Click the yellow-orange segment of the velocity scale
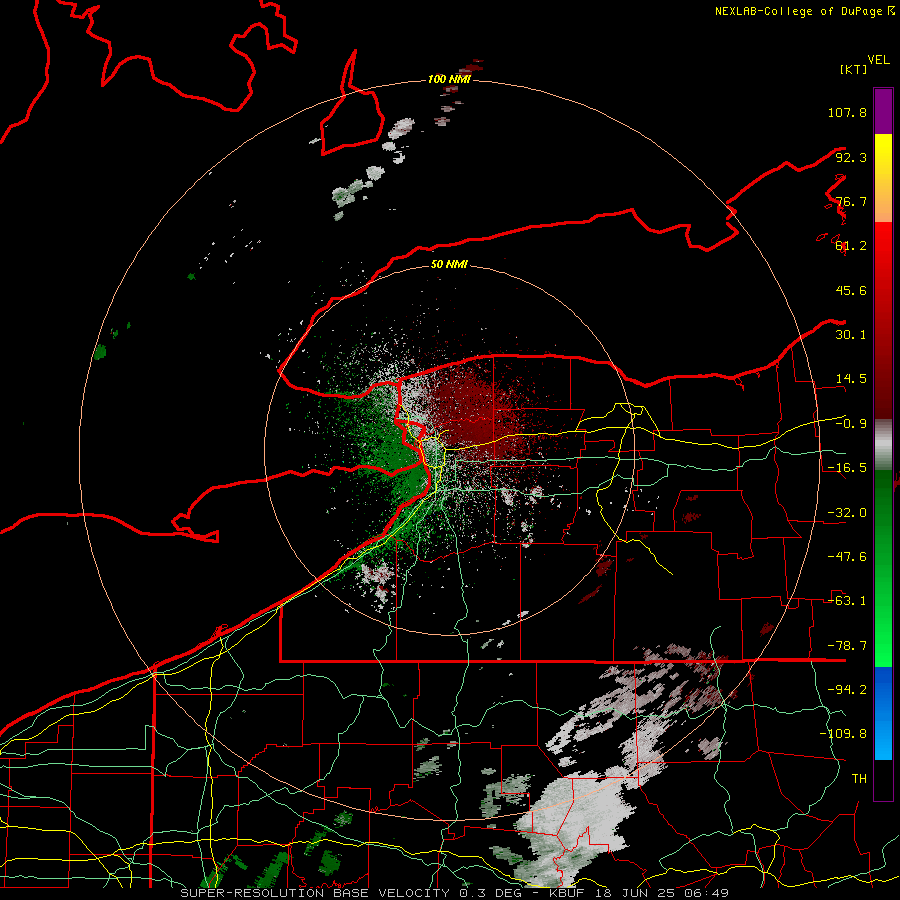This screenshot has width=900, height=900. (883, 178)
